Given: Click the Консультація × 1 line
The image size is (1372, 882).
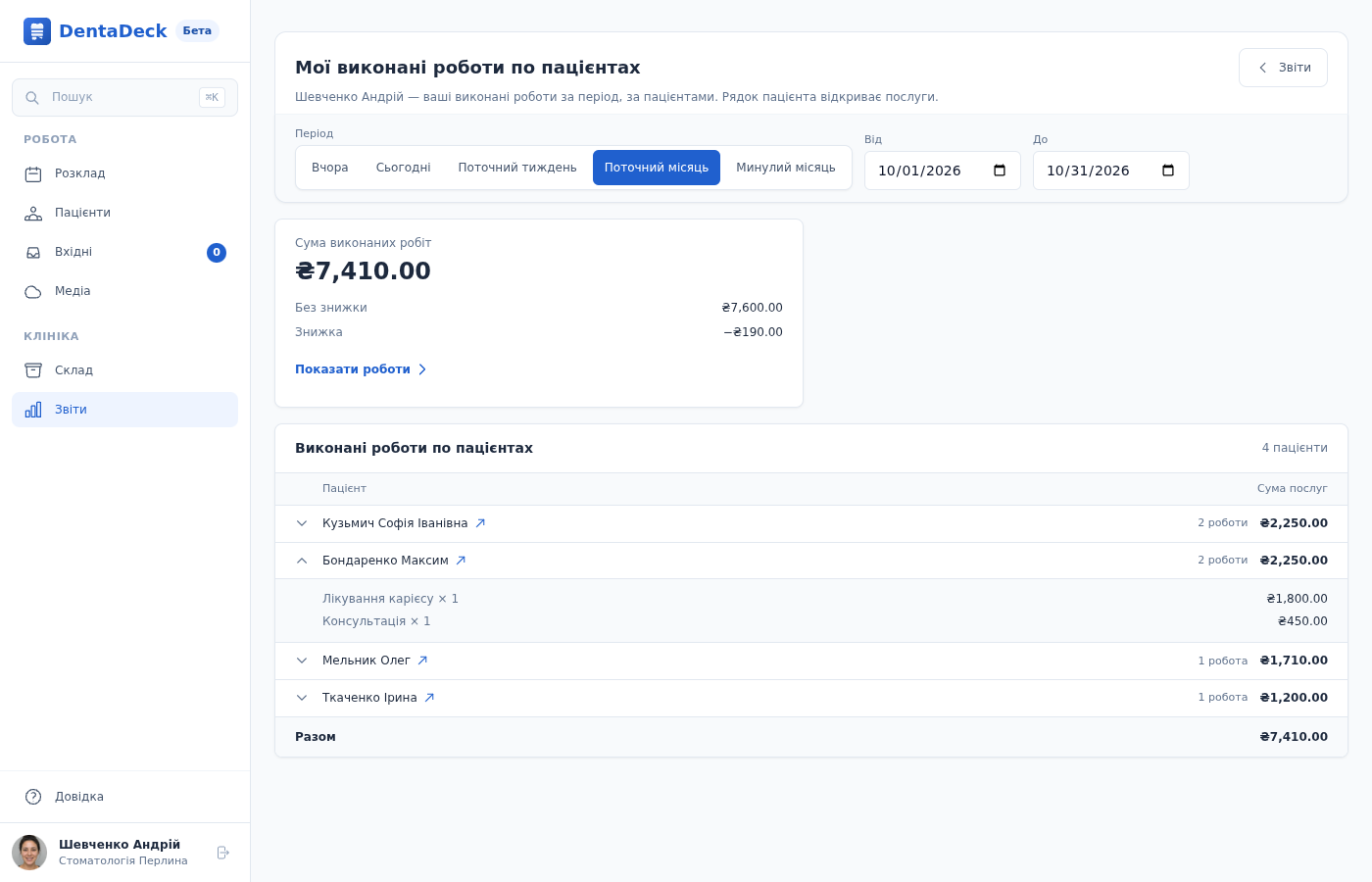Looking at the screenshot, I should click(376, 621).
